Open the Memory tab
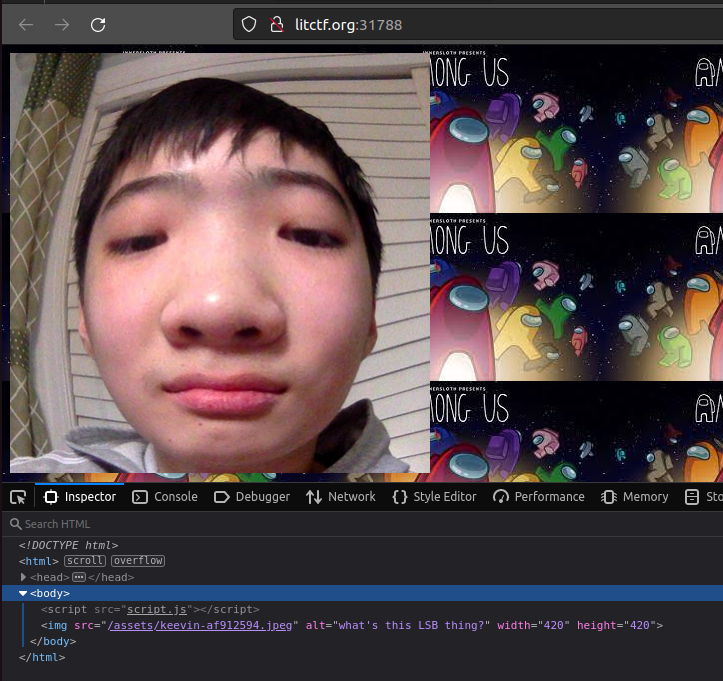The width and height of the screenshot is (723, 681). click(635, 497)
